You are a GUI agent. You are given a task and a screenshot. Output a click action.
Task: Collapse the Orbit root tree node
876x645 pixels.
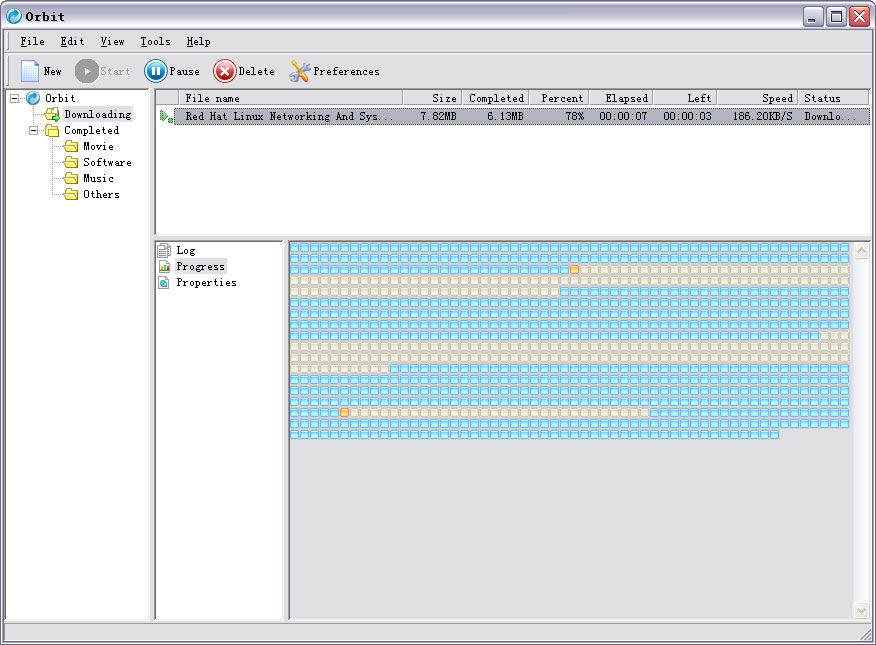point(15,98)
